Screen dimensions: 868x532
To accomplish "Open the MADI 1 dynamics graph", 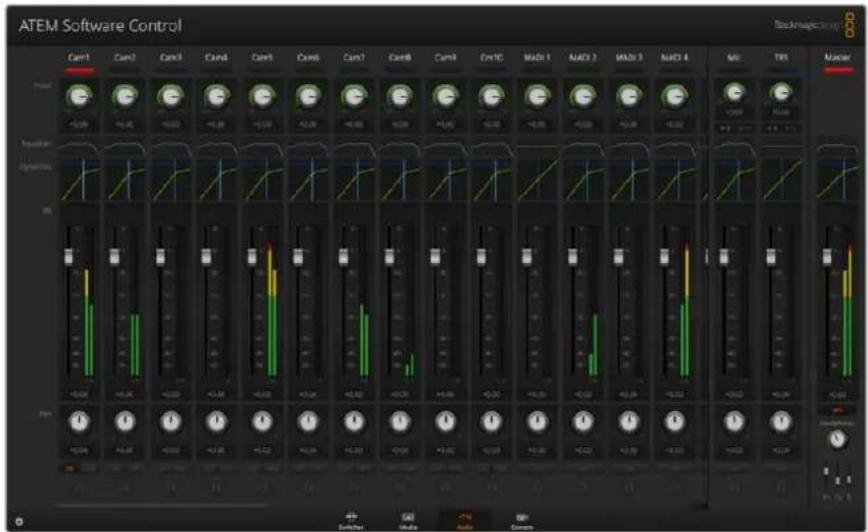I will tap(537, 179).
